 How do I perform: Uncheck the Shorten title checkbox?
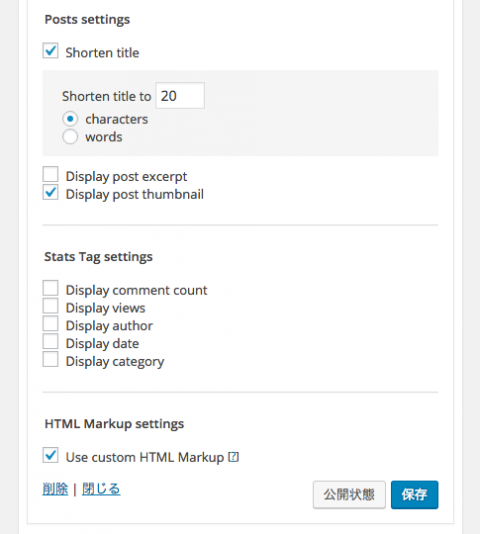50,51
